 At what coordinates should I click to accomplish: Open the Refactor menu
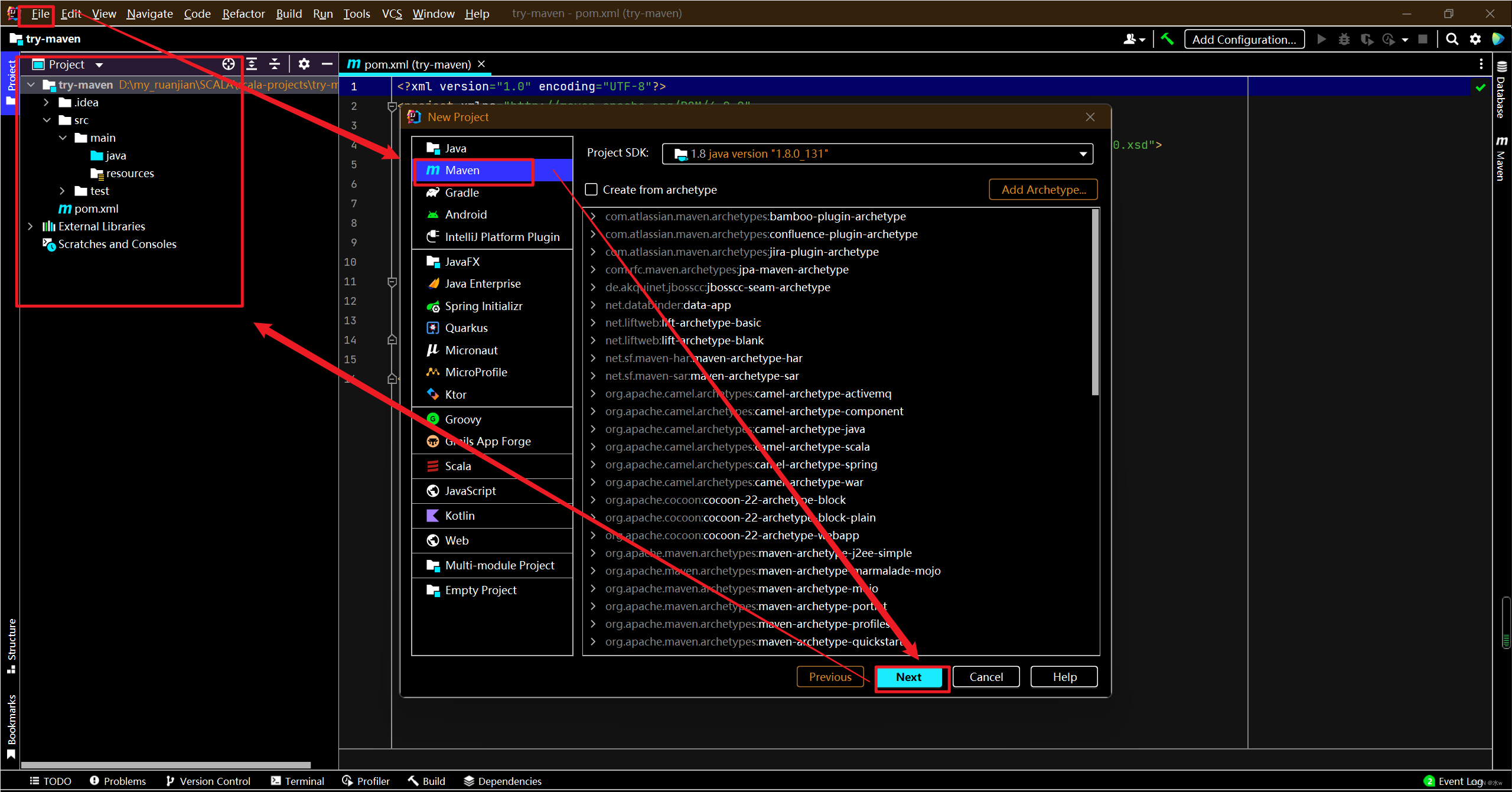243,14
